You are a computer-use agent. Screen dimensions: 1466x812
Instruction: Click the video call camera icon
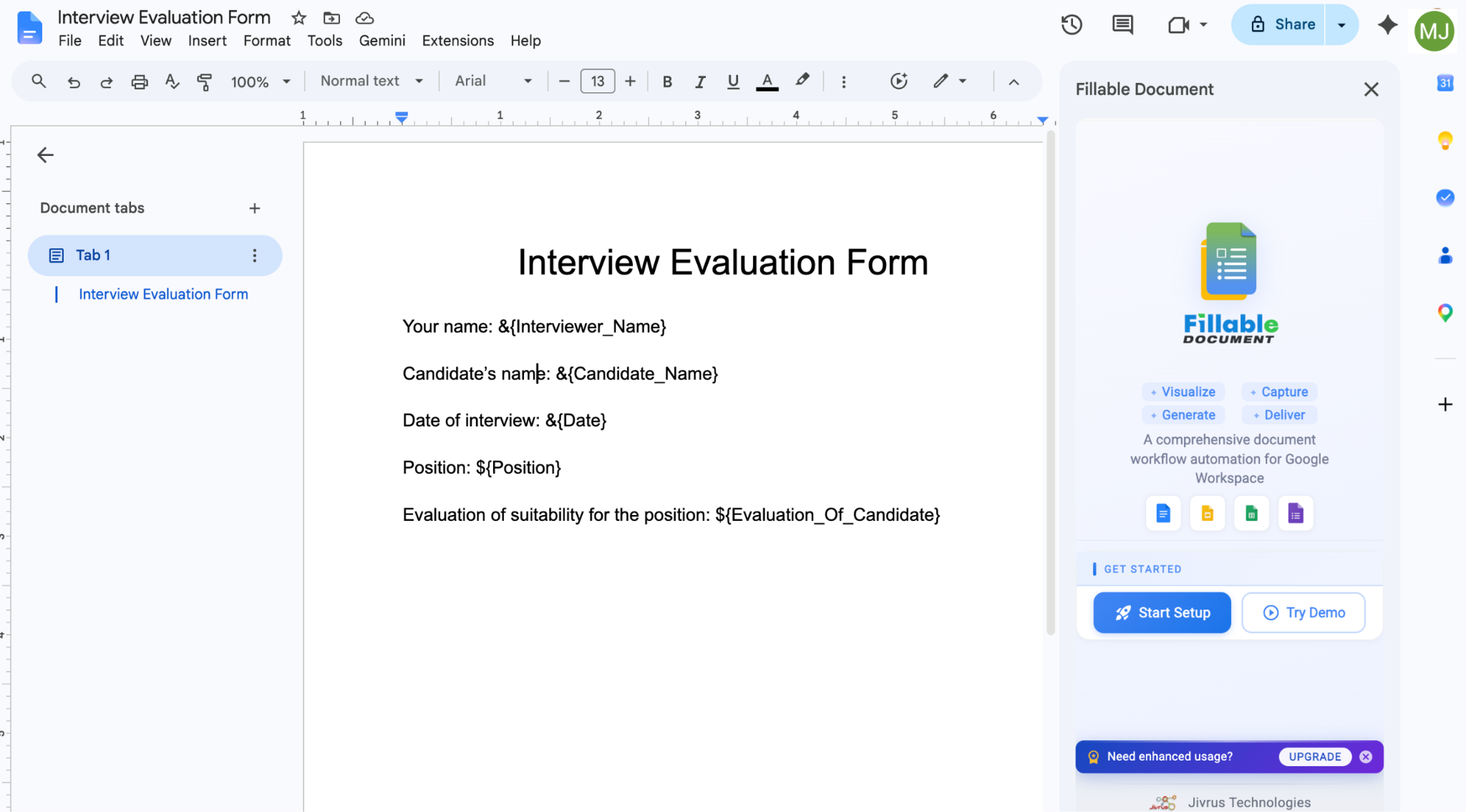pyautogui.click(x=1178, y=25)
